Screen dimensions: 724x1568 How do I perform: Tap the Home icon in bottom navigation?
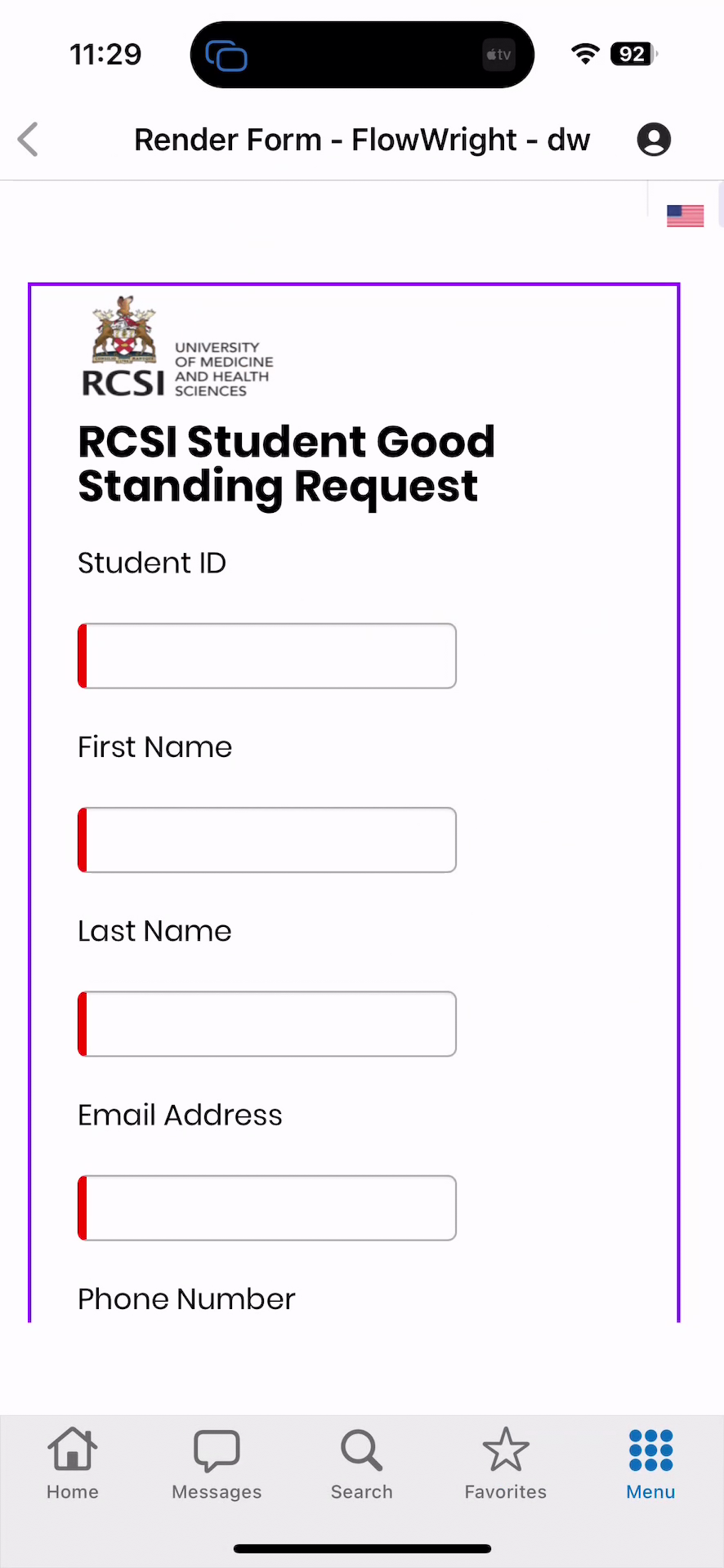tap(72, 1462)
